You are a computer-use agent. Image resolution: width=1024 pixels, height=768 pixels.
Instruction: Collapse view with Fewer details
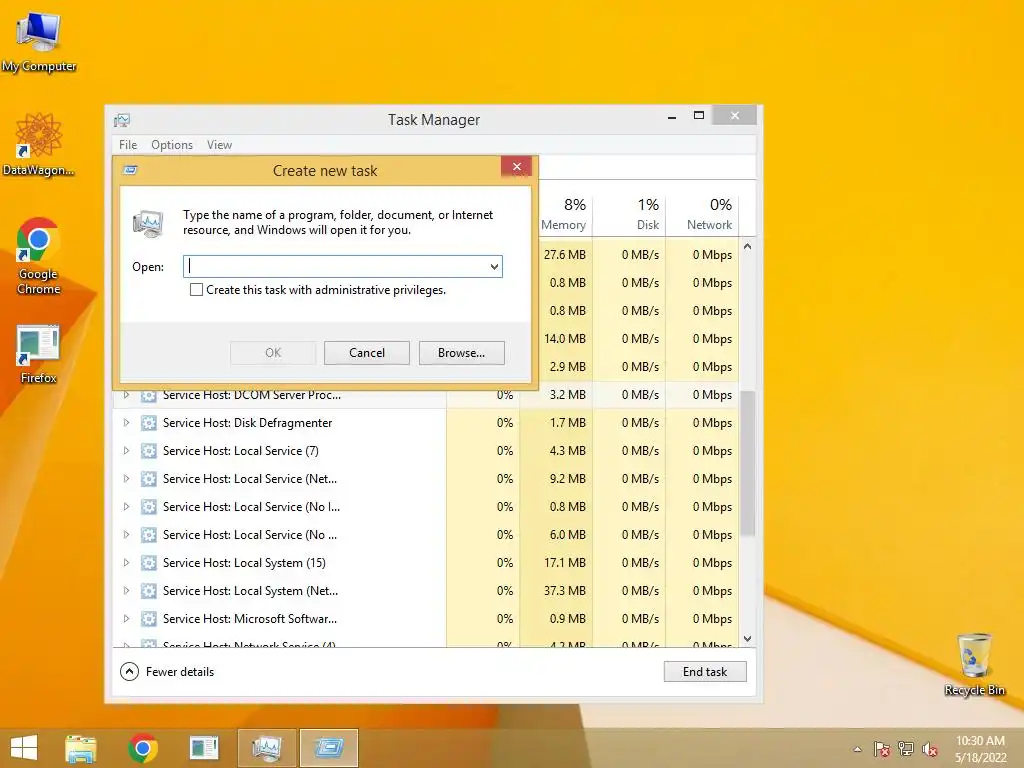tap(167, 672)
